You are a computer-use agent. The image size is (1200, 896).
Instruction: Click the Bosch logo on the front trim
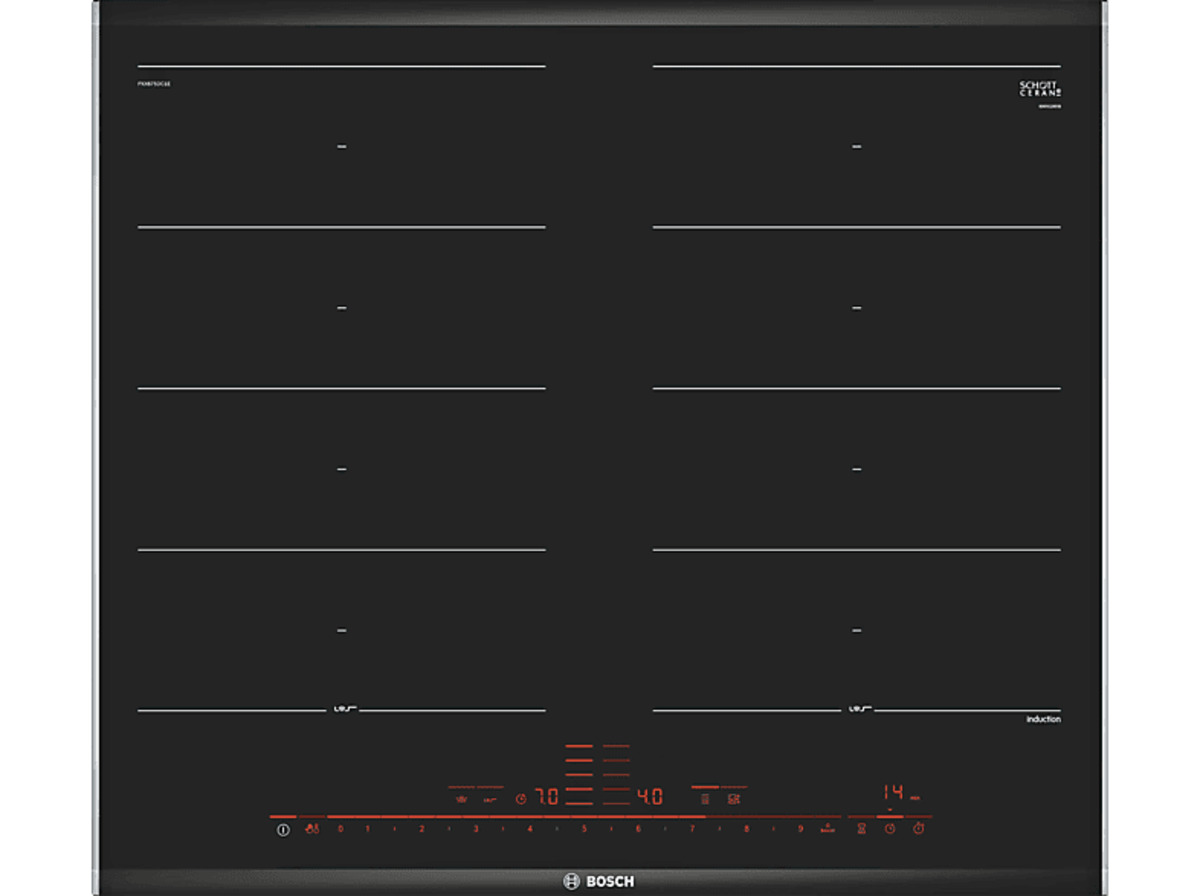tap(600, 881)
